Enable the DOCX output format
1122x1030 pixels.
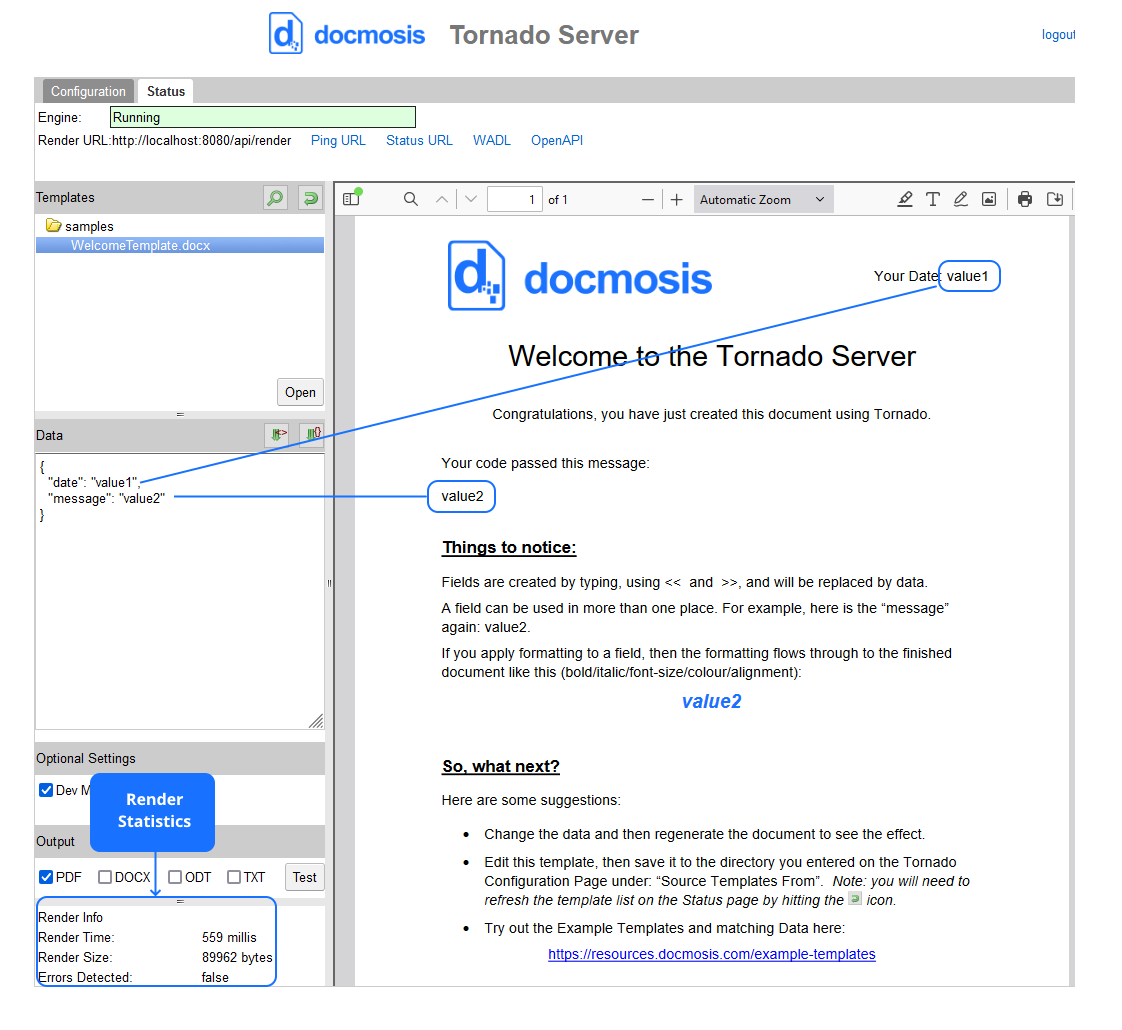[104, 877]
